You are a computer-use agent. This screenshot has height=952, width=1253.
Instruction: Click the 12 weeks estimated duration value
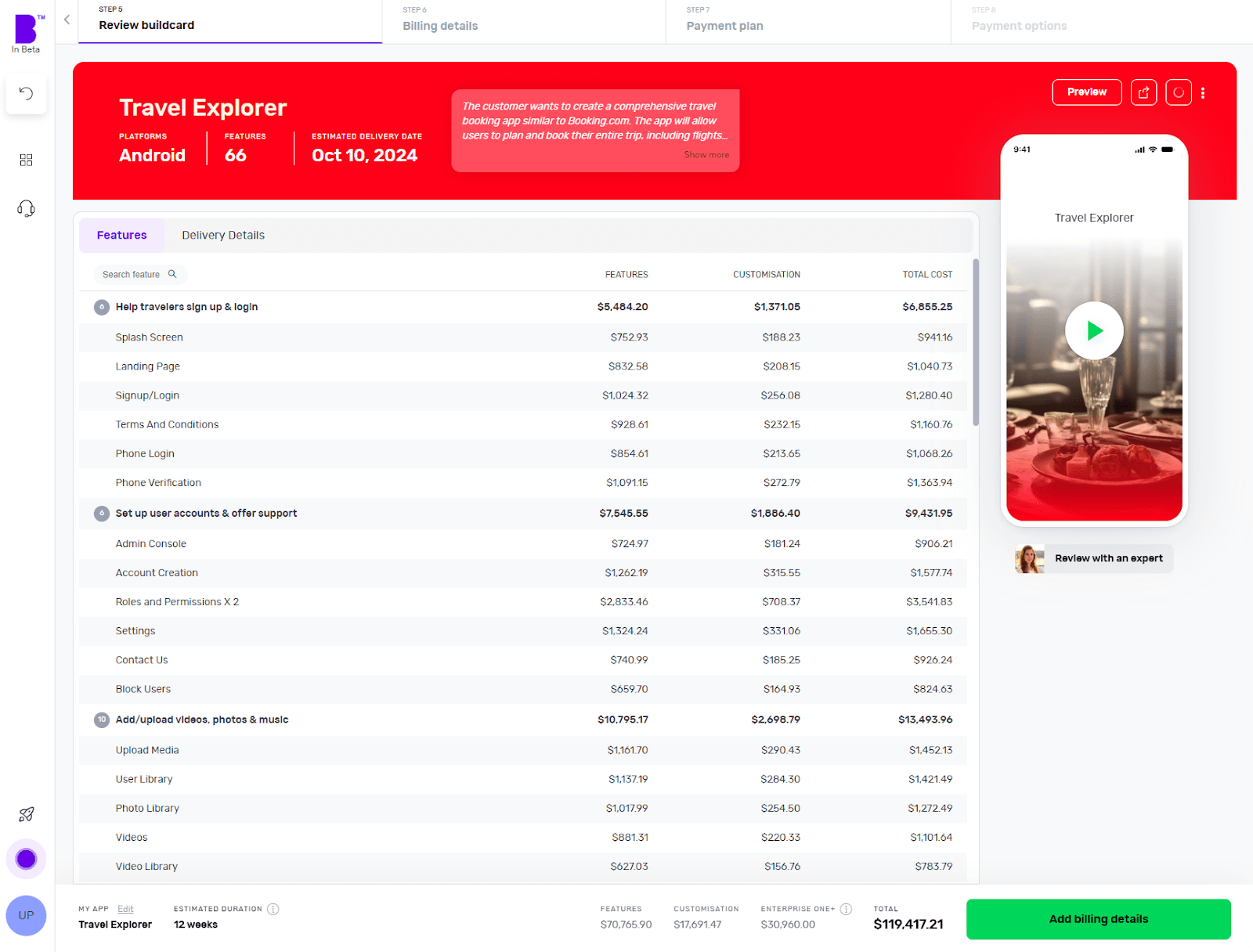coord(196,925)
